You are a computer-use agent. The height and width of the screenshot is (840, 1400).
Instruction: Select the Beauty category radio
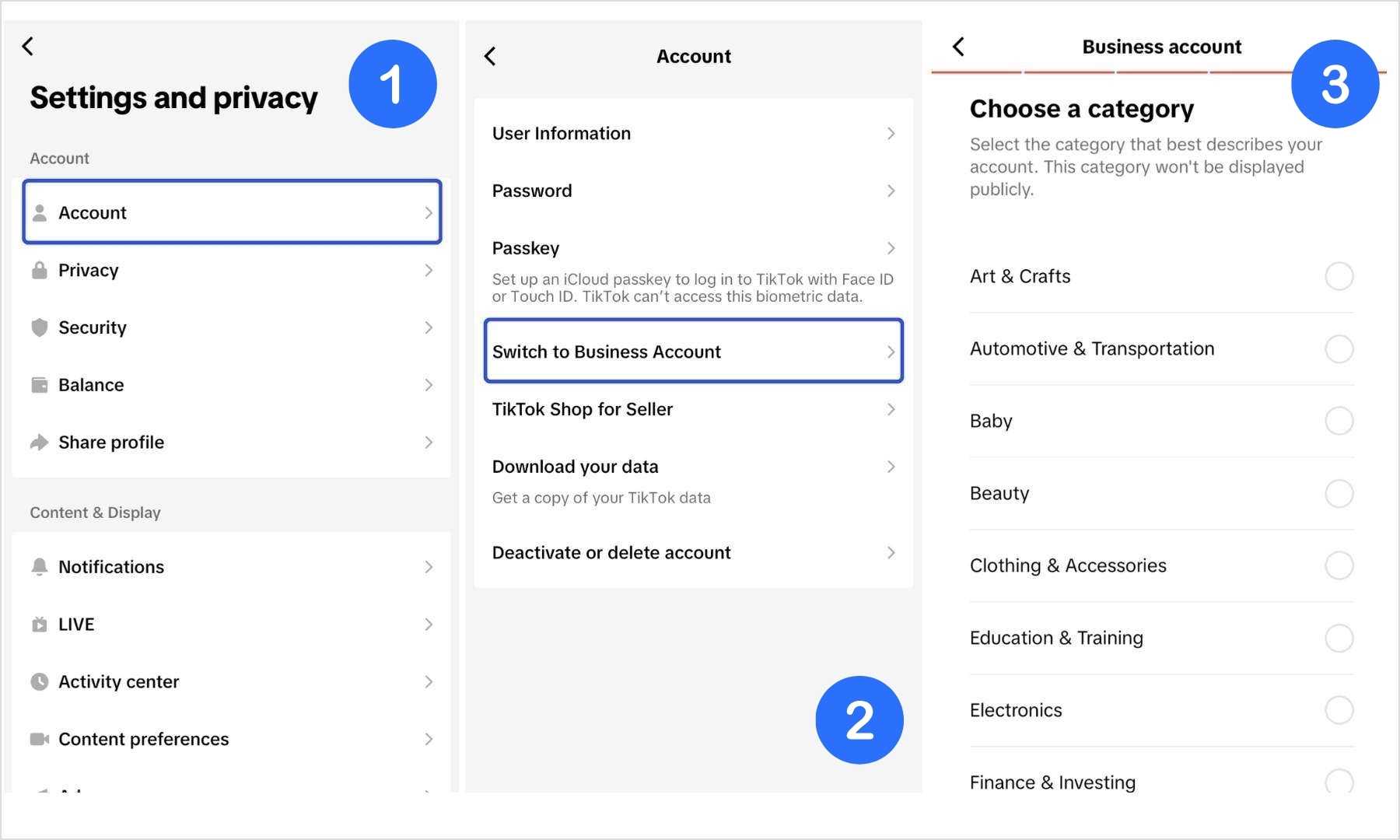tap(1339, 493)
